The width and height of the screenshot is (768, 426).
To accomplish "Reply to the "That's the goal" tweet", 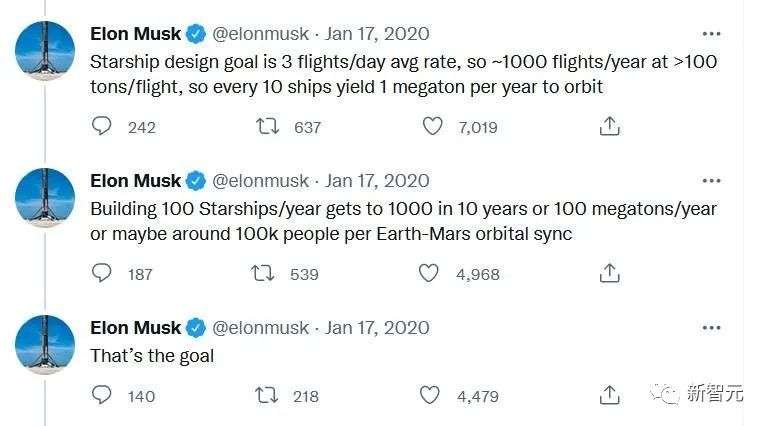I will [101, 395].
